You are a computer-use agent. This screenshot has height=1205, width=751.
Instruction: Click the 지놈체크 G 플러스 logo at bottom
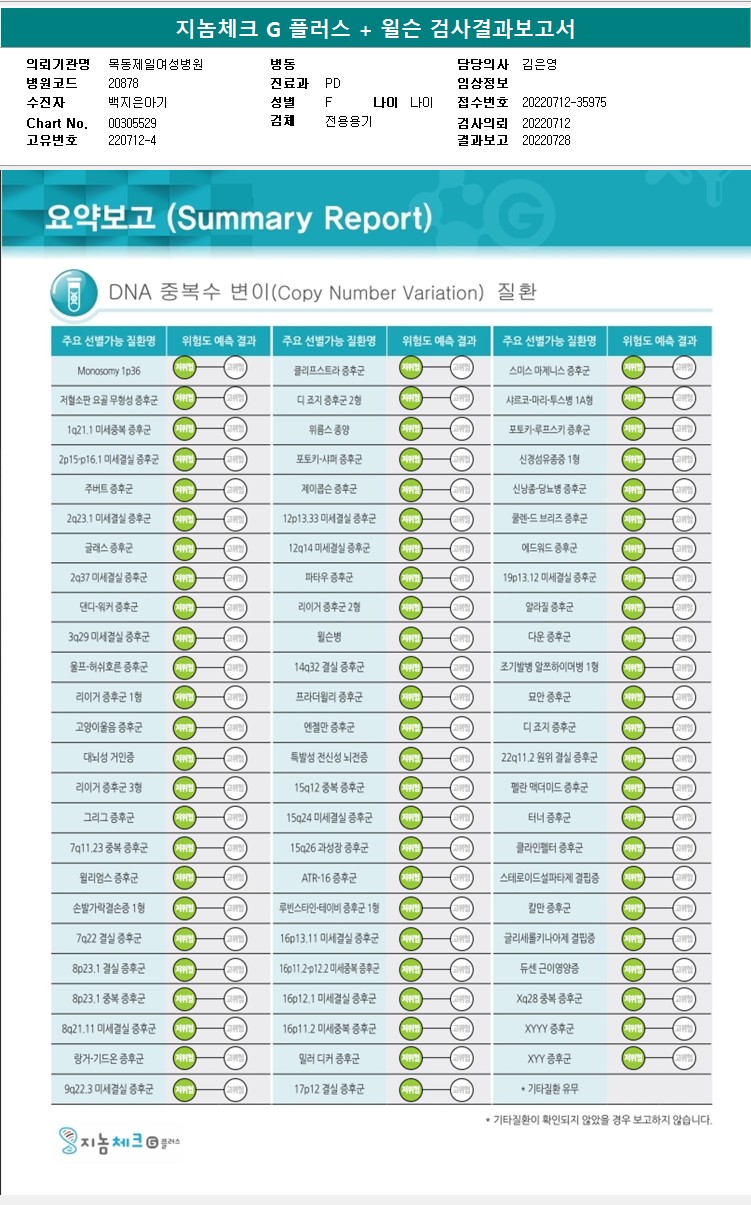click(118, 1141)
